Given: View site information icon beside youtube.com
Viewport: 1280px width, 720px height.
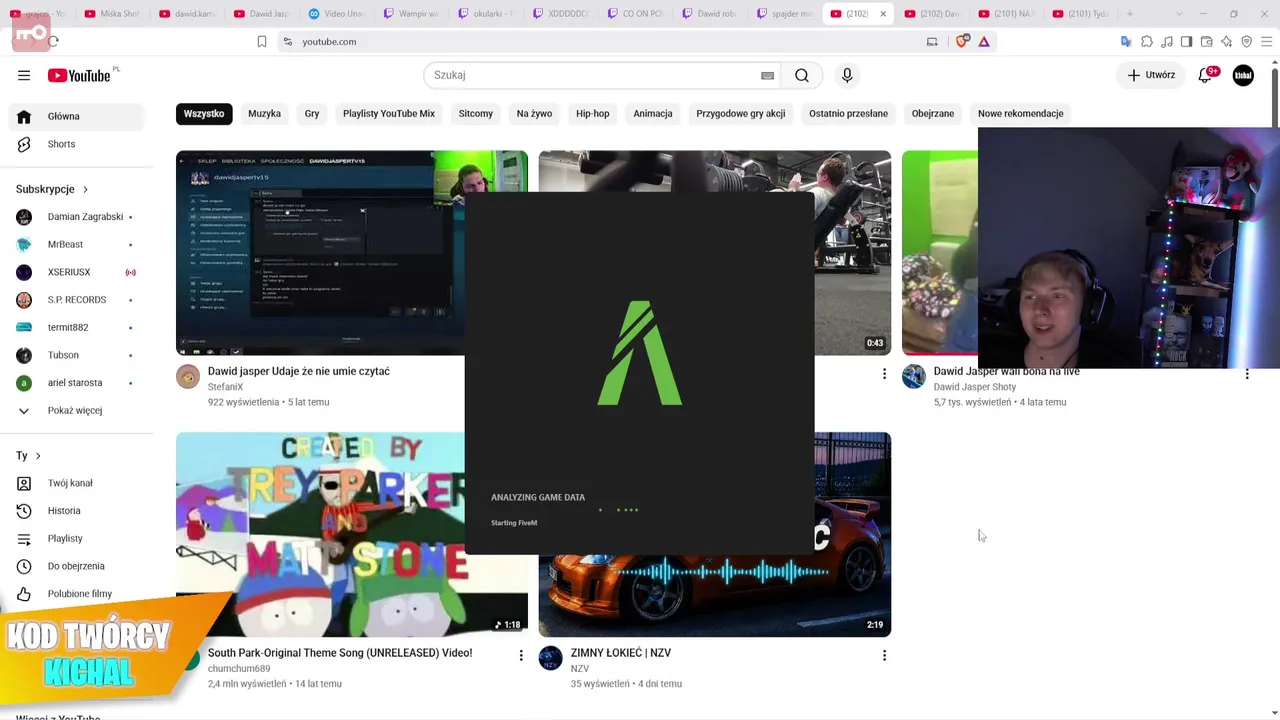Looking at the screenshot, I should (x=287, y=41).
